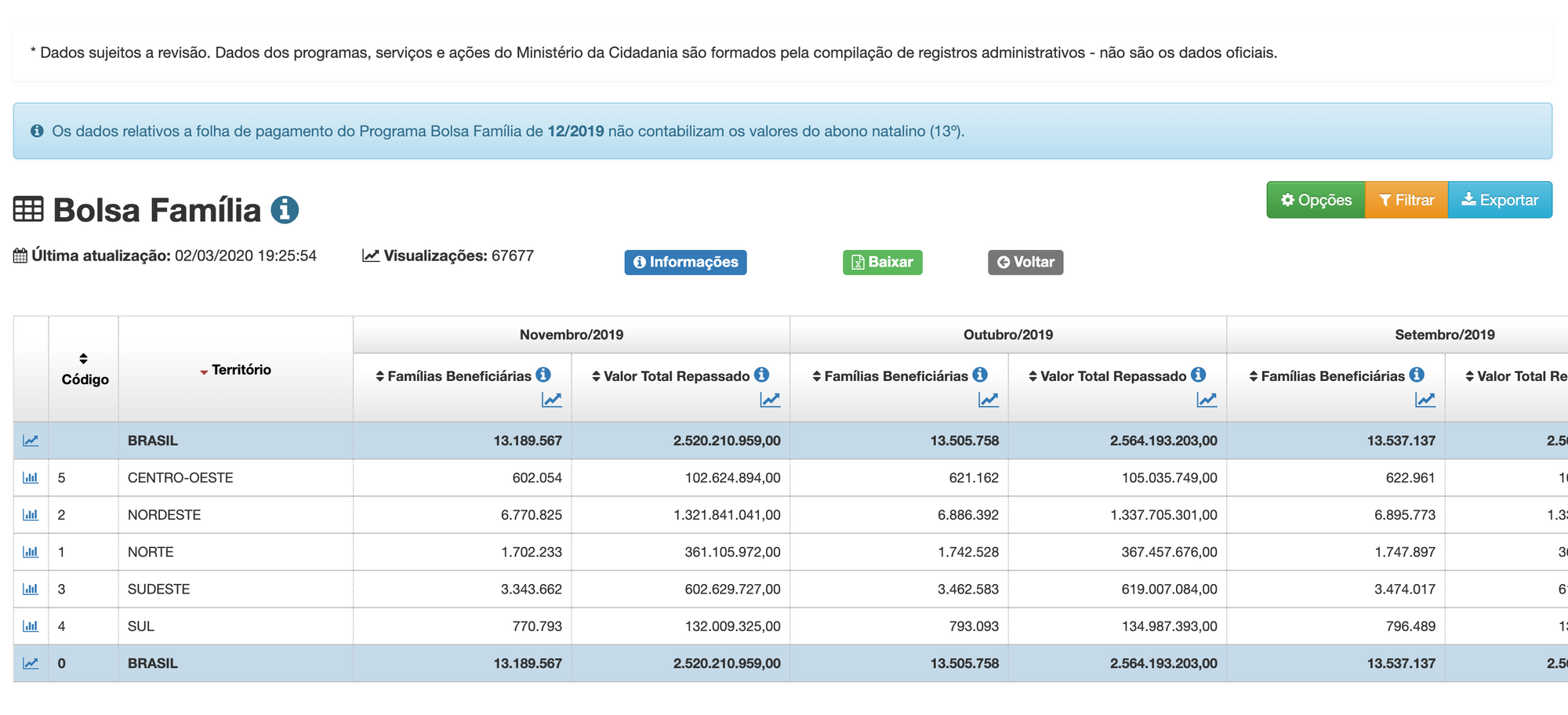Open the Informações button
This screenshot has height=715, width=1568.
(685, 262)
